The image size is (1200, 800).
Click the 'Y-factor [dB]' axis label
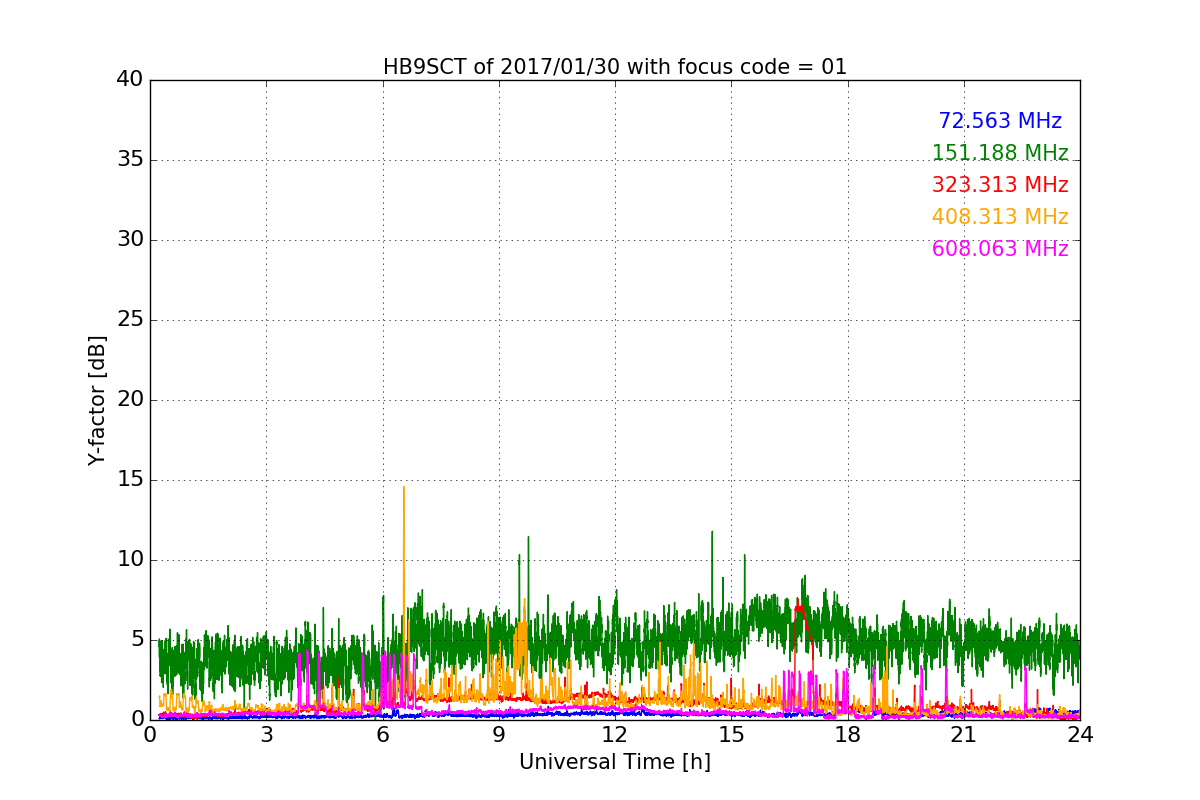click(x=97, y=400)
